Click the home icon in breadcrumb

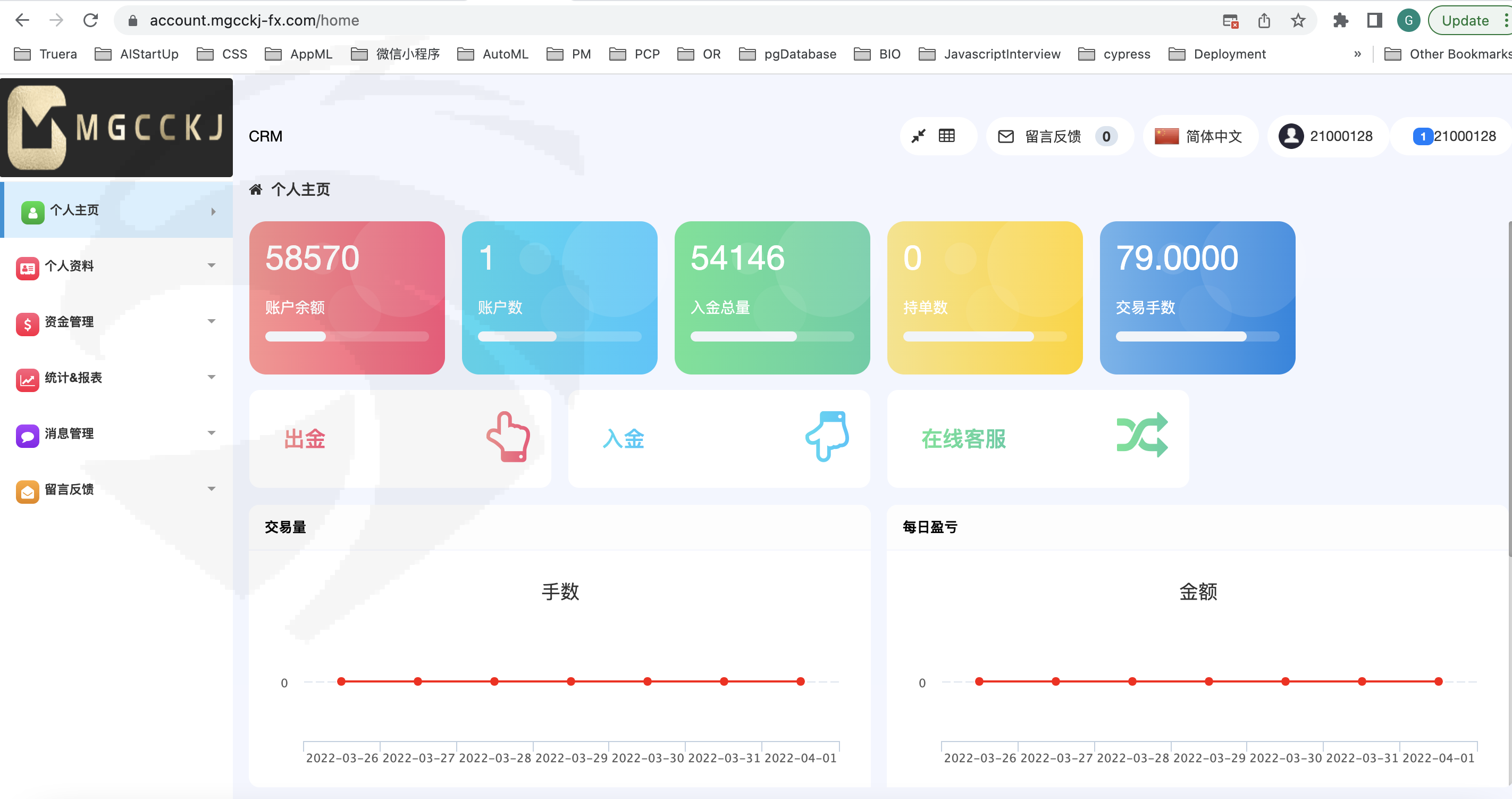click(255, 189)
